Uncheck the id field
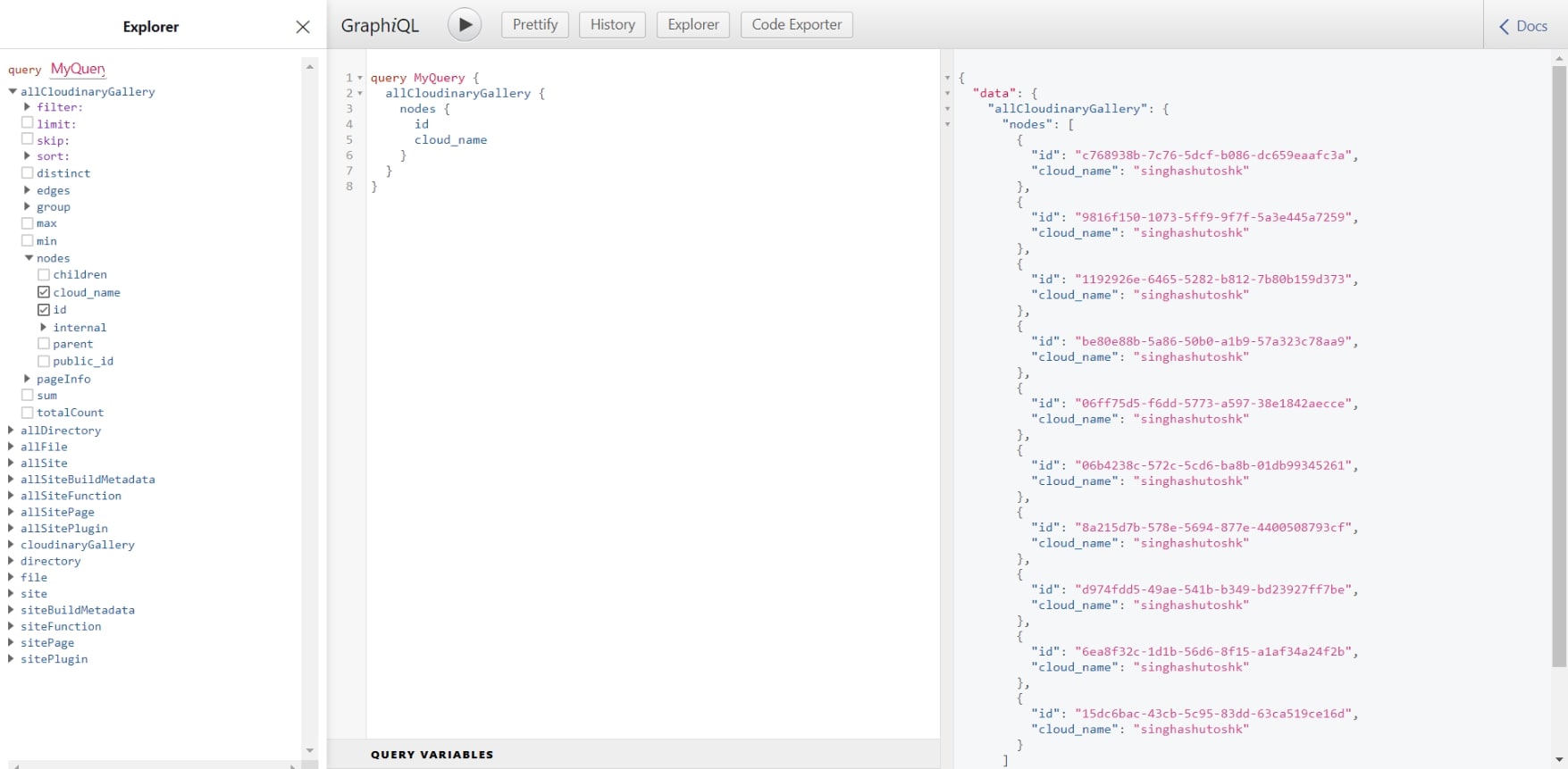 point(44,309)
